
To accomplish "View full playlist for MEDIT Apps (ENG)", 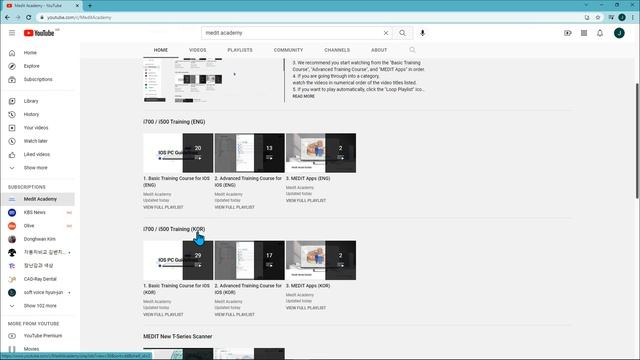I will coord(306,201).
